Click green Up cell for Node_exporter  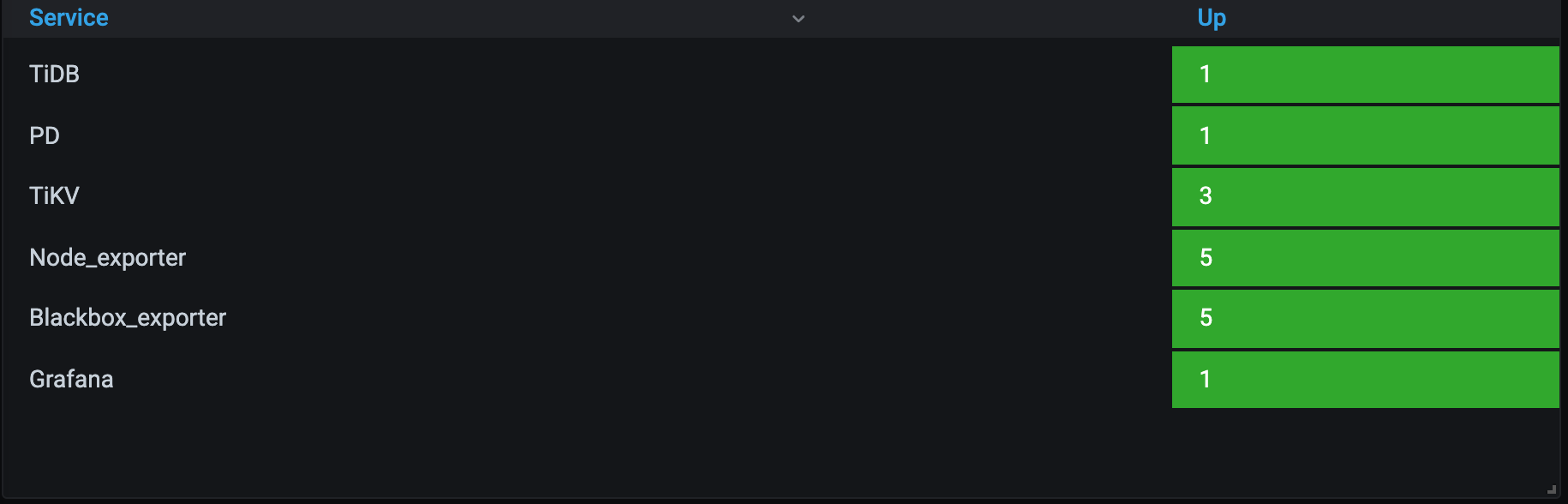point(1365,257)
